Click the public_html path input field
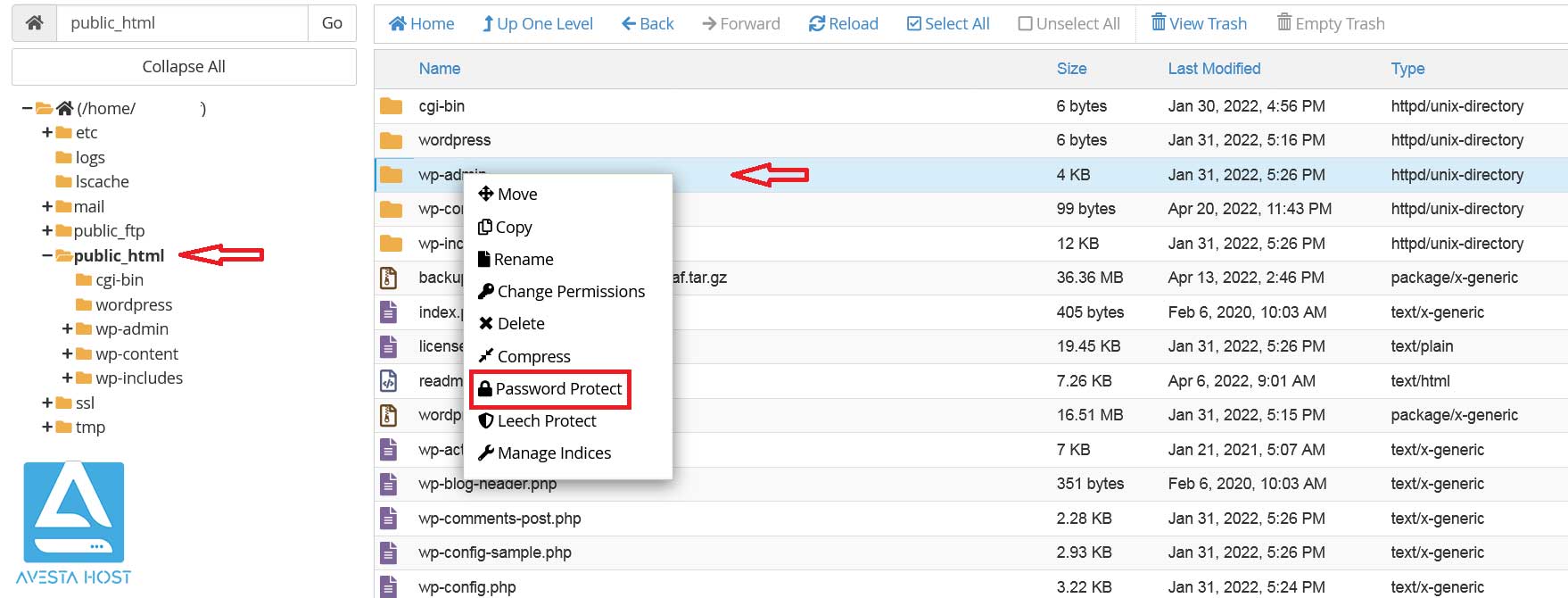Image resolution: width=1568 pixels, height=598 pixels. click(x=183, y=23)
